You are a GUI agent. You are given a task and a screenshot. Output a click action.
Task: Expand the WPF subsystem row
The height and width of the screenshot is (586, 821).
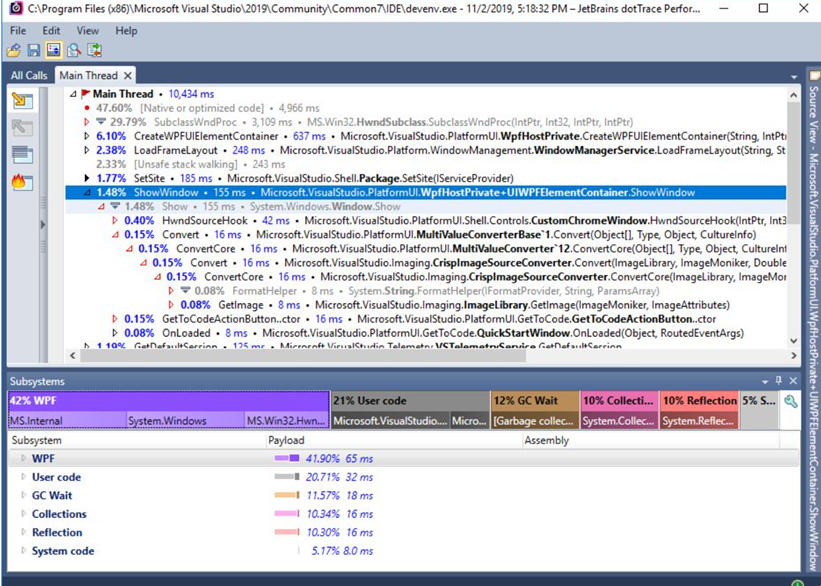coord(23,458)
